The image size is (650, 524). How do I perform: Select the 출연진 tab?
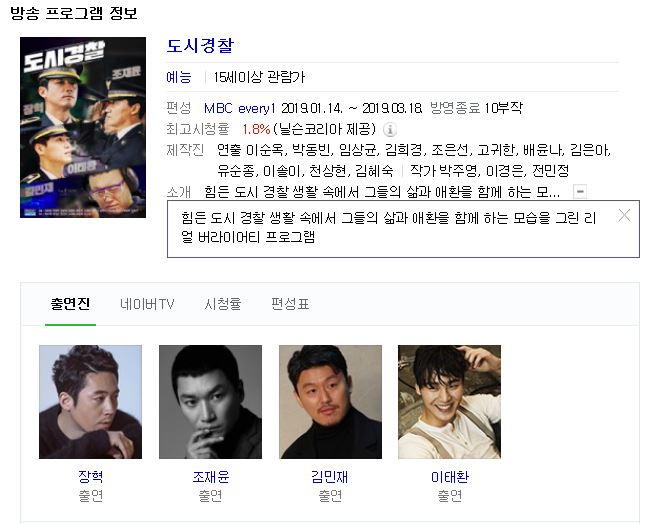[x=70, y=304]
